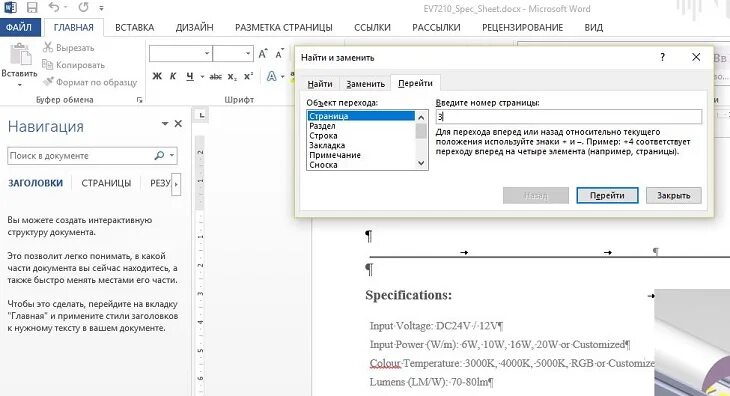Click the tab stop selector ruler icon

tap(201, 114)
